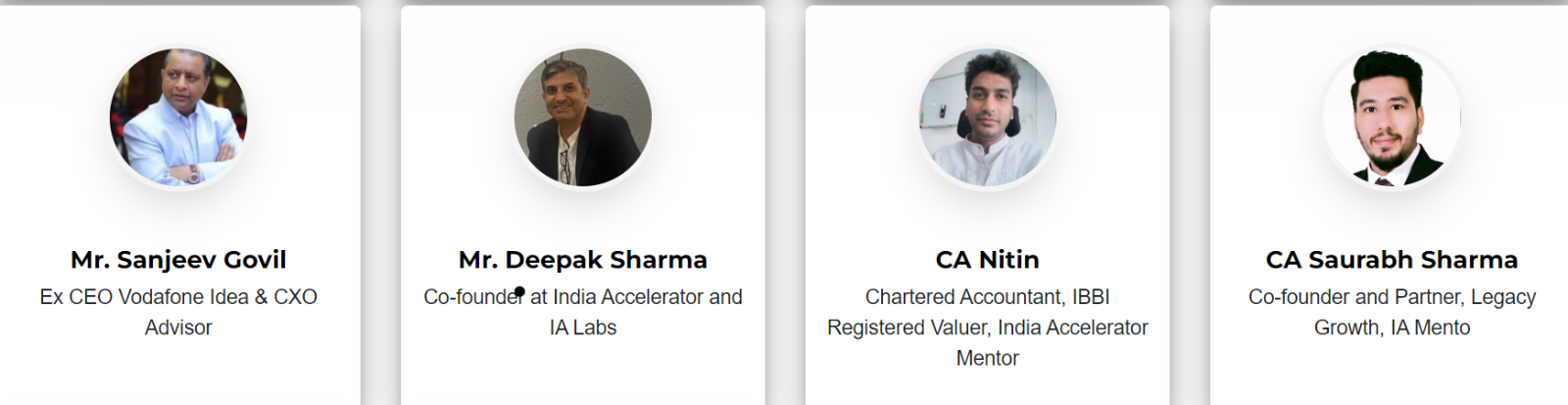Image resolution: width=1568 pixels, height=405 pixels.
Task: Select the 'IA Labs' text
Action: (x=583, y=328)
